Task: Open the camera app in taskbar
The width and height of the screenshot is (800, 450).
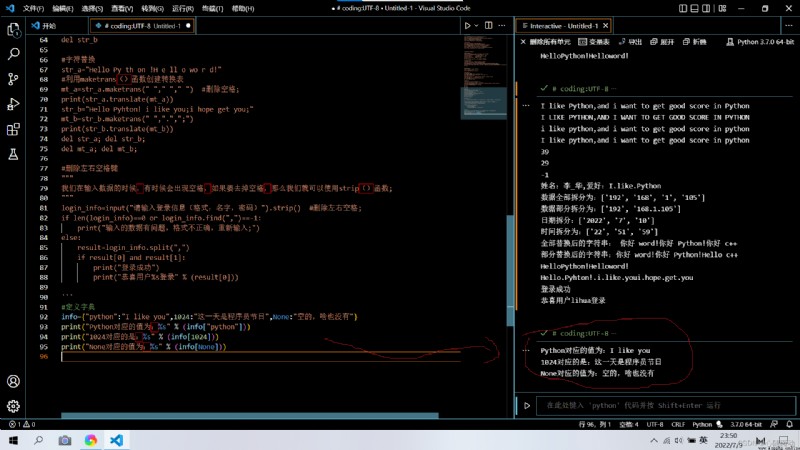Action: [x=65, y=440]
